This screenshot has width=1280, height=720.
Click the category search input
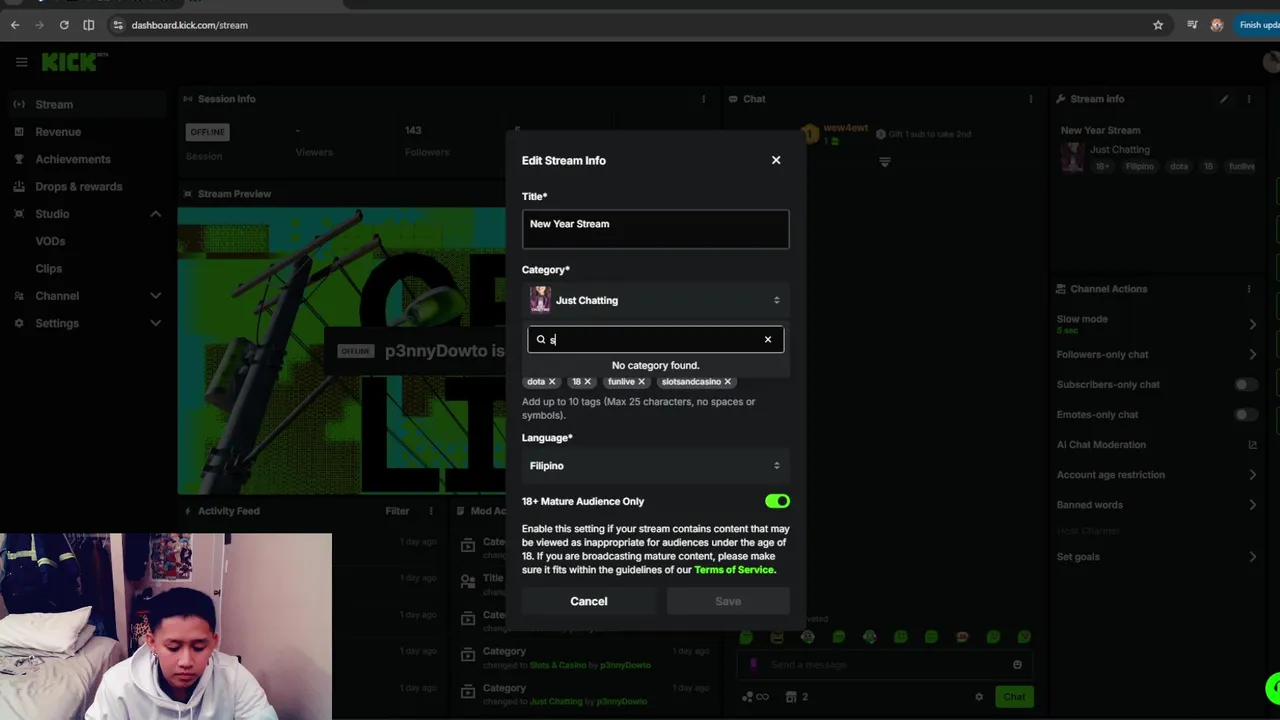click(655, 339)
